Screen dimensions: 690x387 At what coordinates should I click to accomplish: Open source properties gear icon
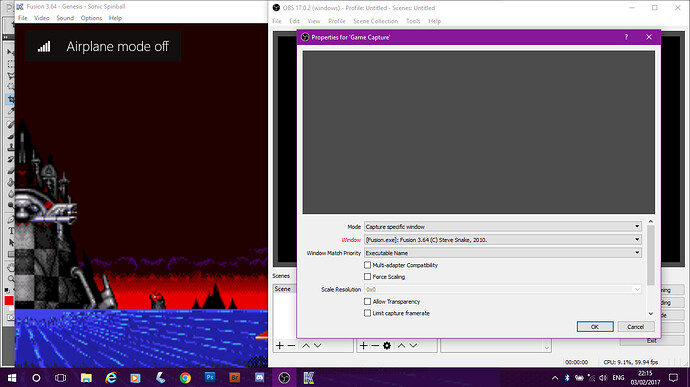[x=387, y=346]
